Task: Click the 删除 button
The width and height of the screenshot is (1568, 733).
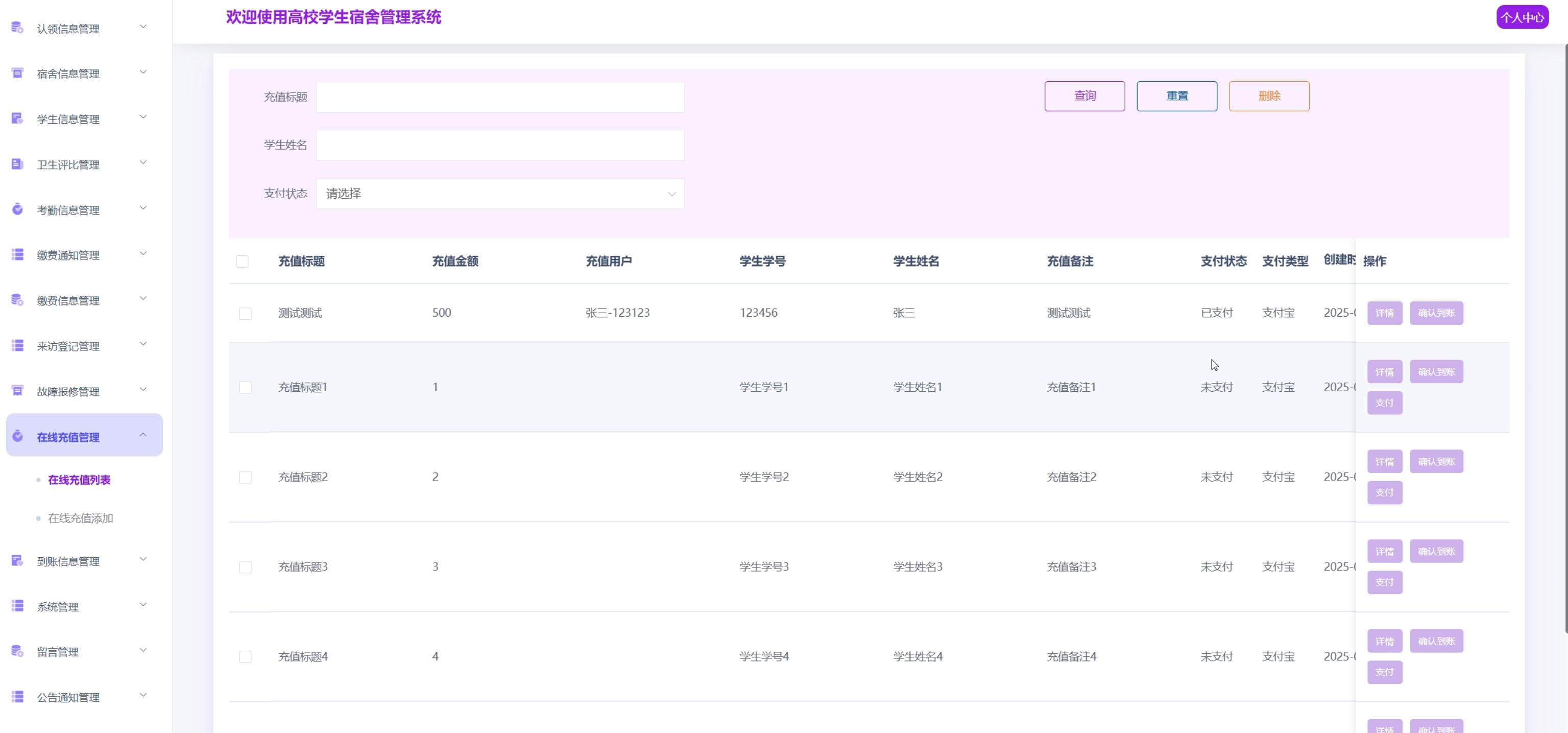Action: point(1269,96)
